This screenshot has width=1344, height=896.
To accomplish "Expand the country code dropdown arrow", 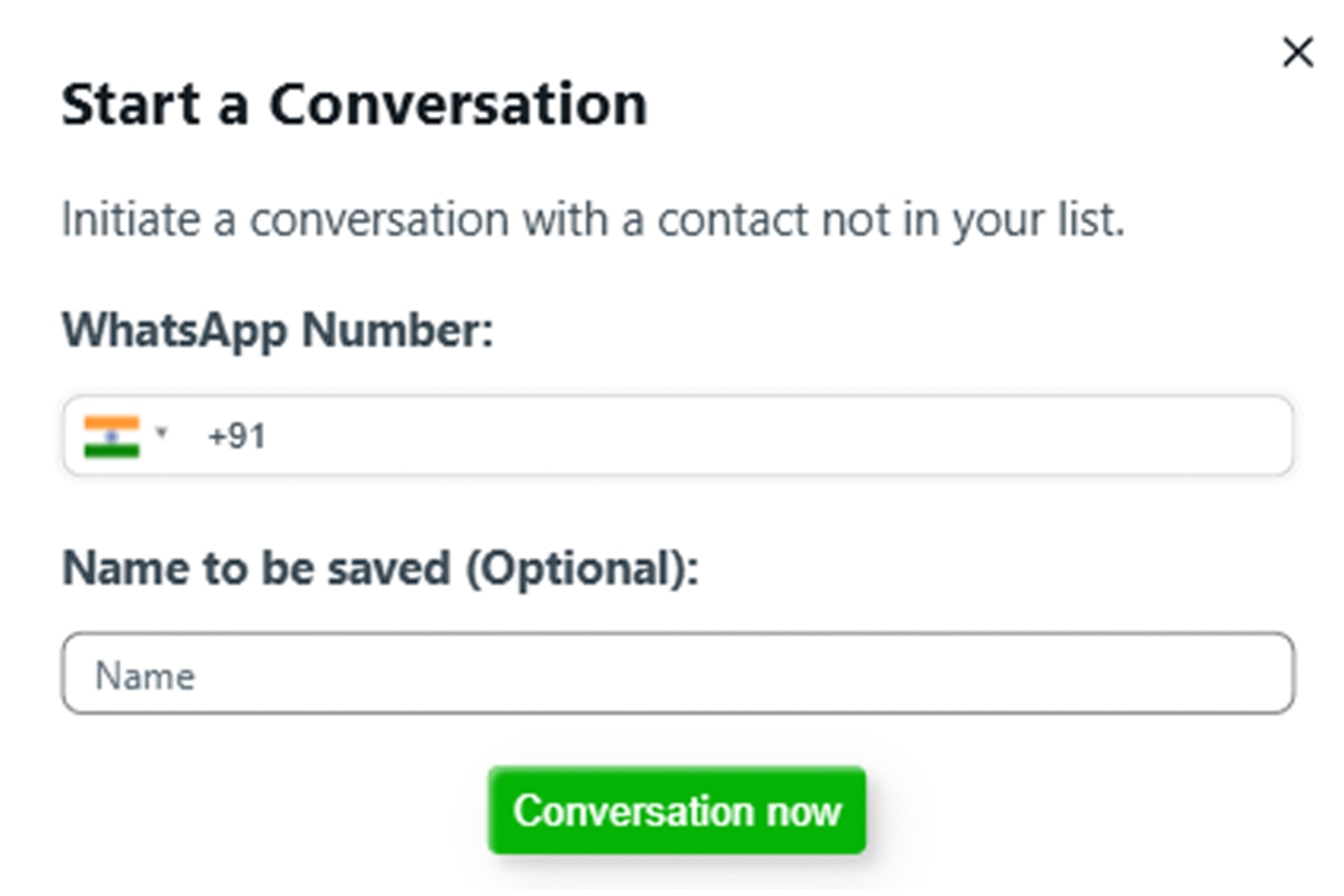I will (162, 432).
